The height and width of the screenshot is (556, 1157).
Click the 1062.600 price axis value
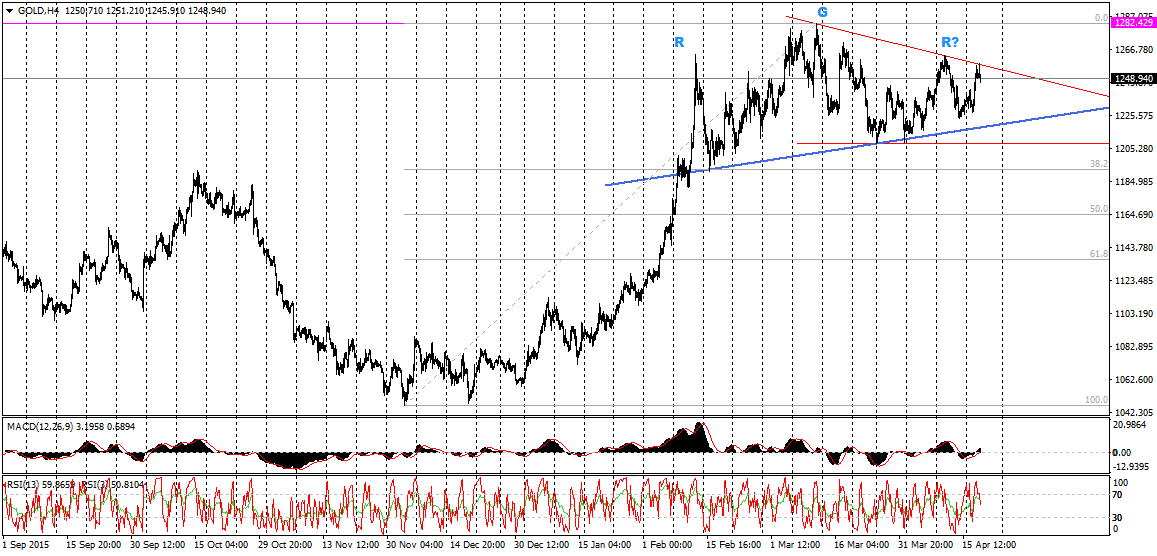tap(1132, 380)
